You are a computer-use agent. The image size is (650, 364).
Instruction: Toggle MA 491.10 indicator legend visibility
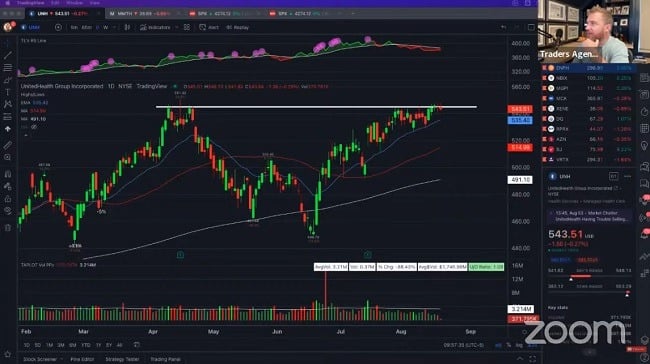tap(33, 119)
